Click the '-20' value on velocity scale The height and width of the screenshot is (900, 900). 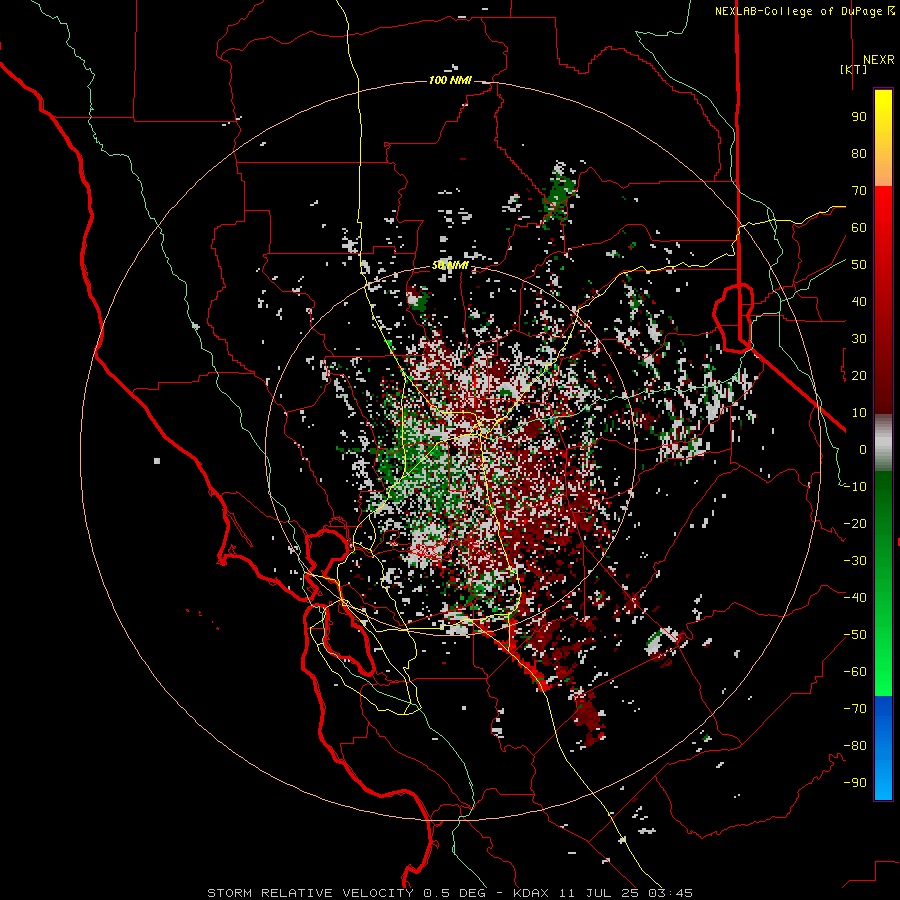[x=855, y=524]
